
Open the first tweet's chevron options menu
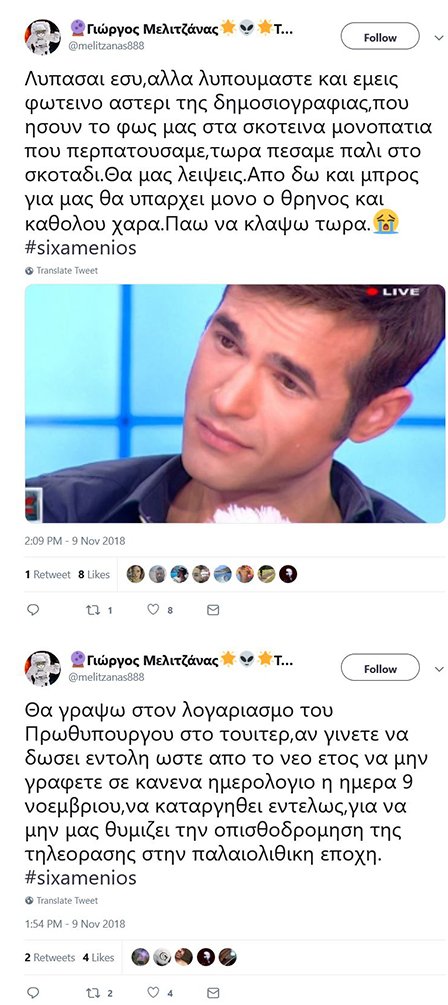pyautogui.click(x=439, y=38)
